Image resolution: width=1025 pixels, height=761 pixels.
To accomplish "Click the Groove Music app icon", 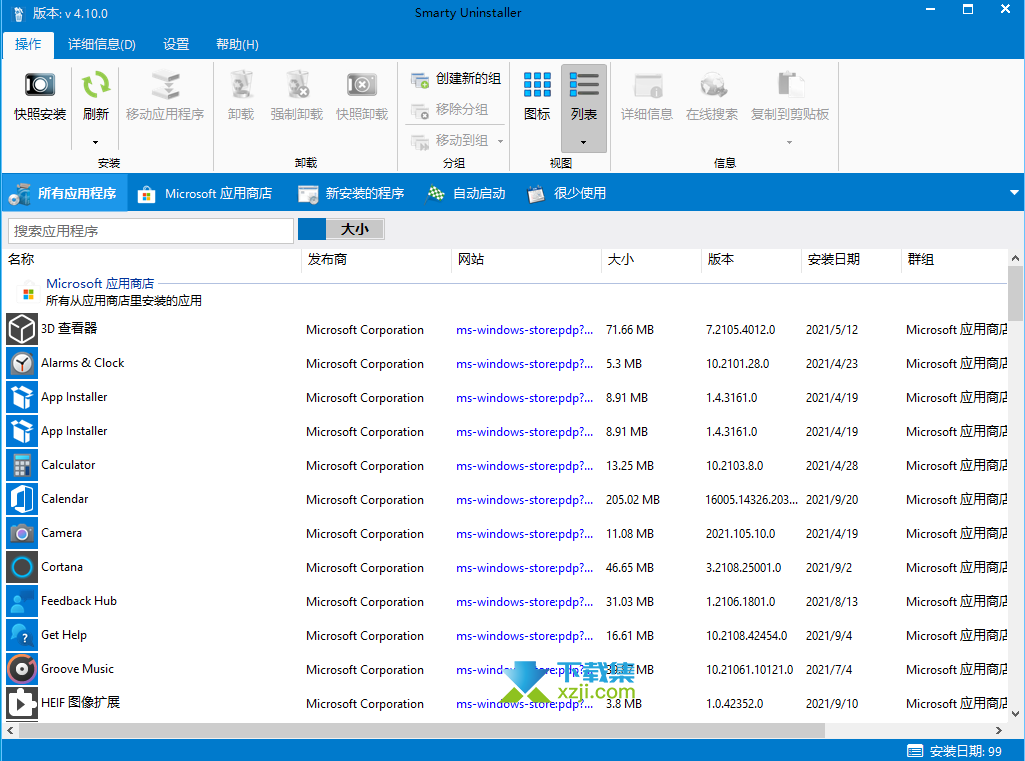I will point(22,669).
